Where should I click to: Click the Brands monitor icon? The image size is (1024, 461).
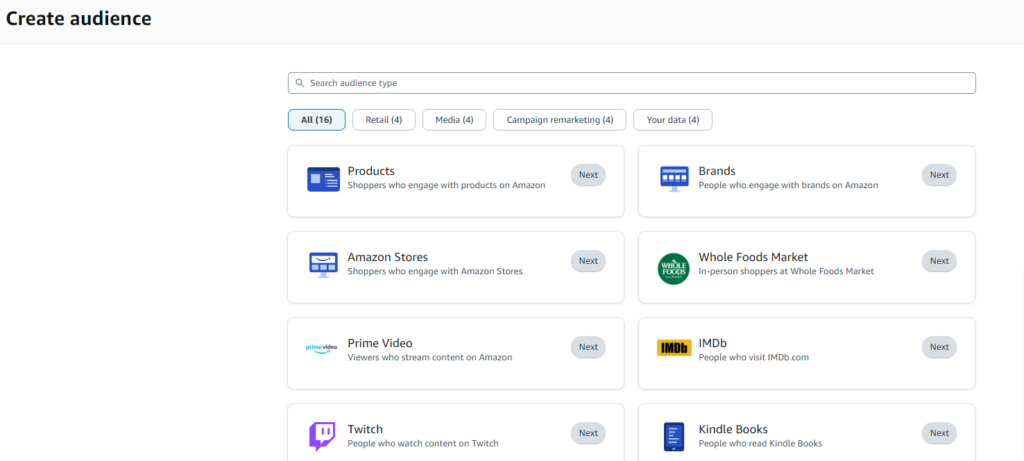pos(674,179)
